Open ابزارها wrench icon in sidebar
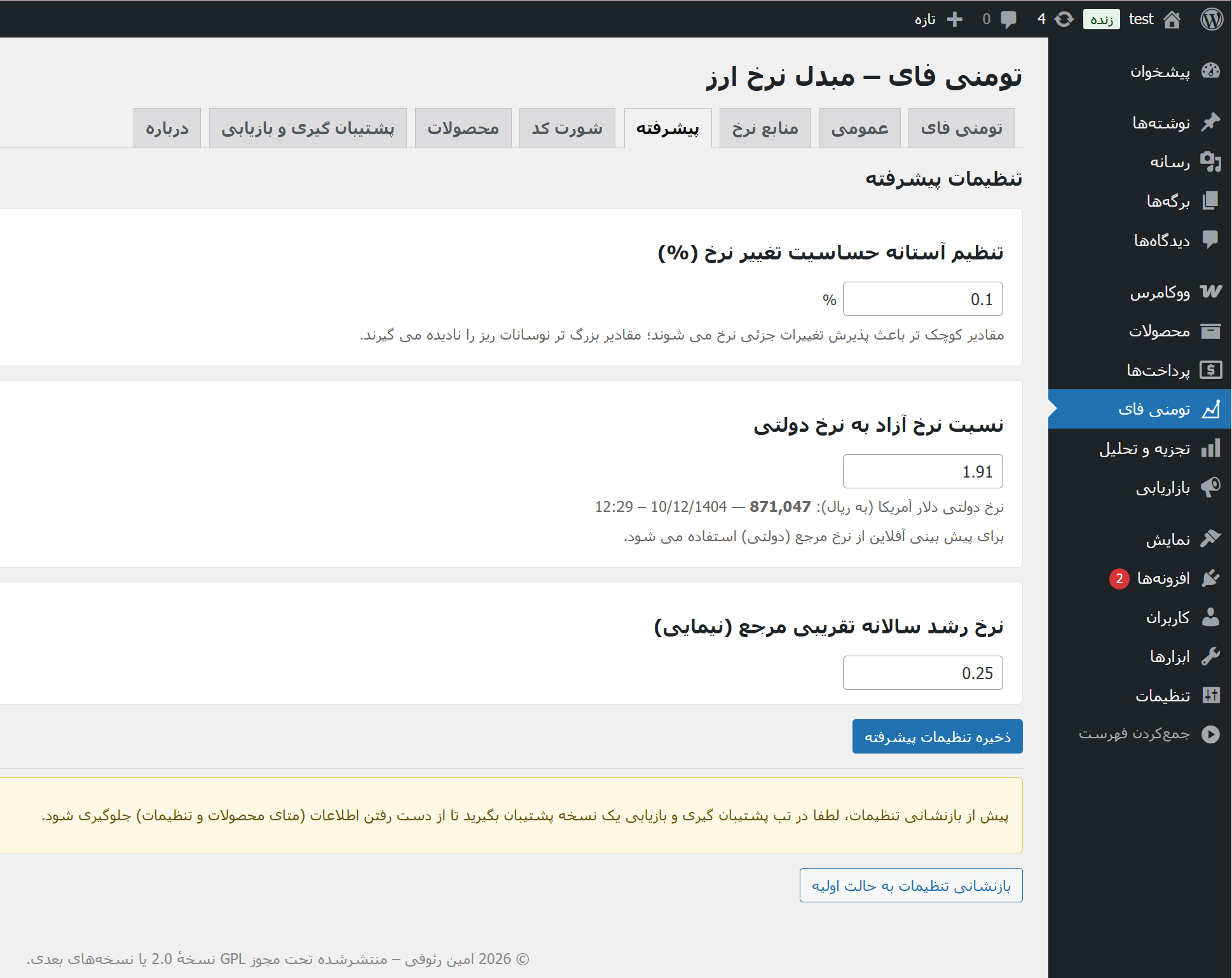The height and width of the screenshot is (978, 1232). point(1172,656)
